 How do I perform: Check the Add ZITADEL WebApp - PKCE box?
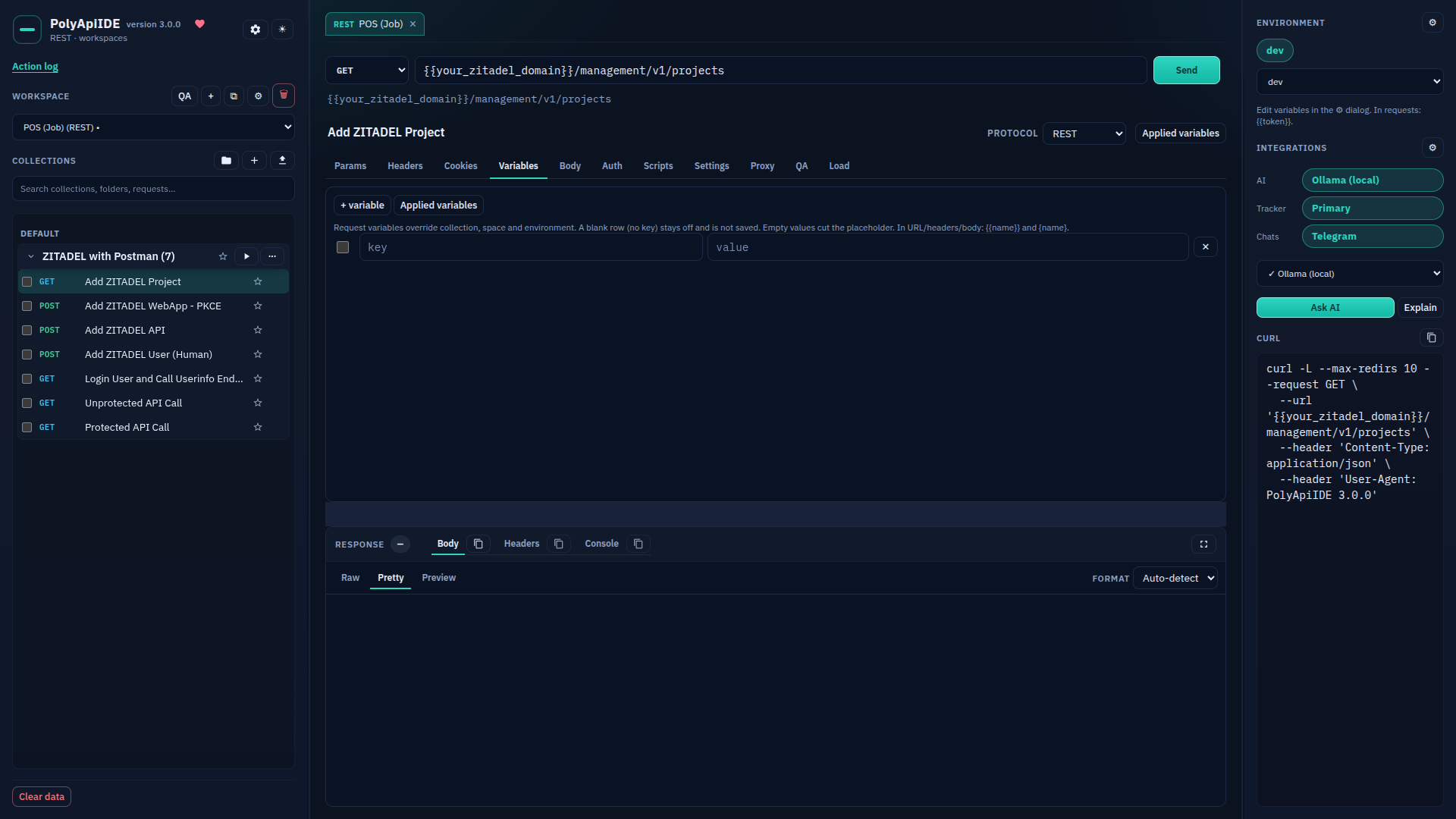[x=27, y=306]
